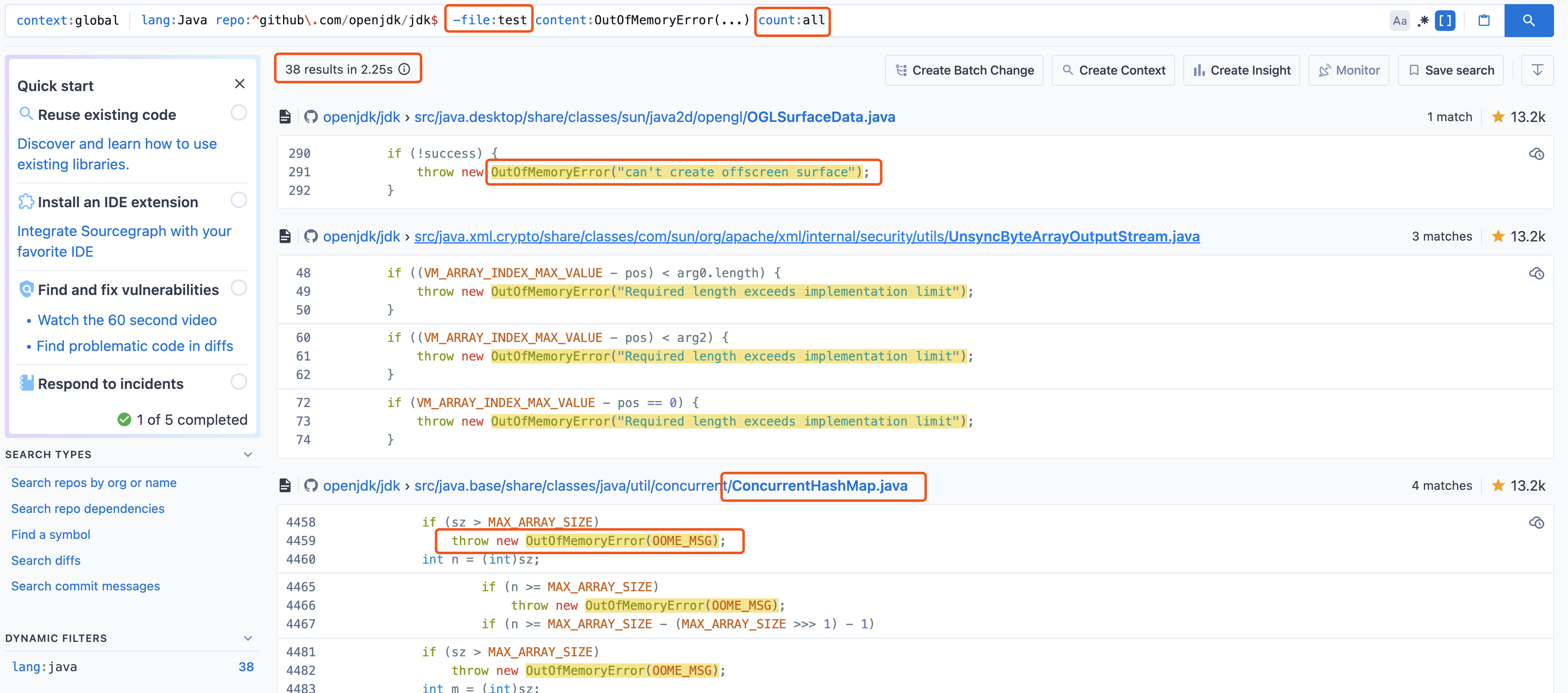
Task: Open info icon beside 38 results
Action: point(404,69)
